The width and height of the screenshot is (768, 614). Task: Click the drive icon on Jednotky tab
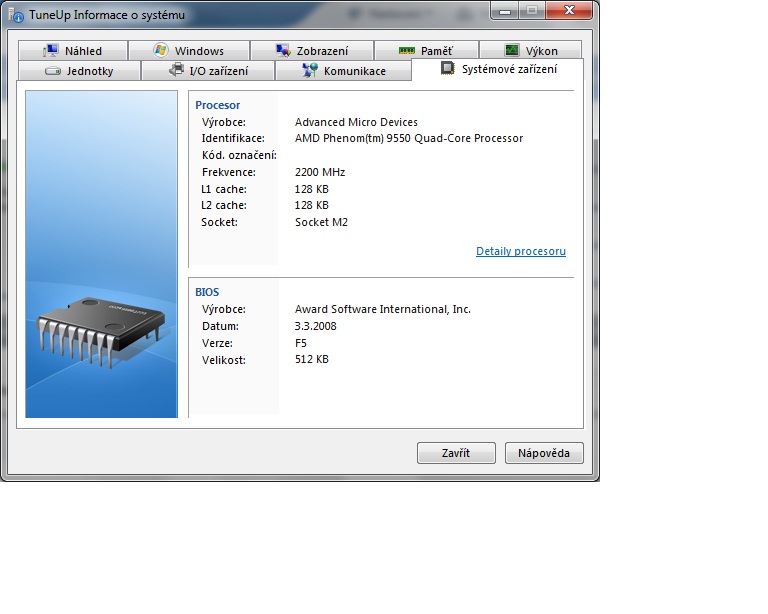click(x=52, y=71)
